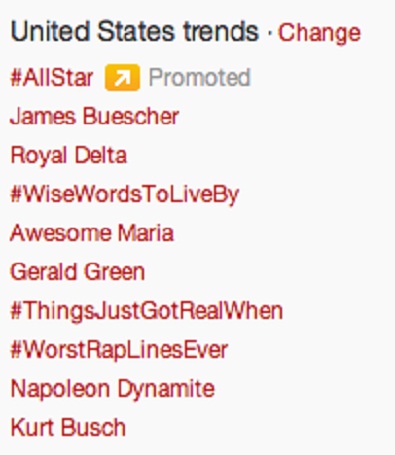Open the trend listed under #AllStar
This screenshot has height=455, width=395.
point(95,117)
